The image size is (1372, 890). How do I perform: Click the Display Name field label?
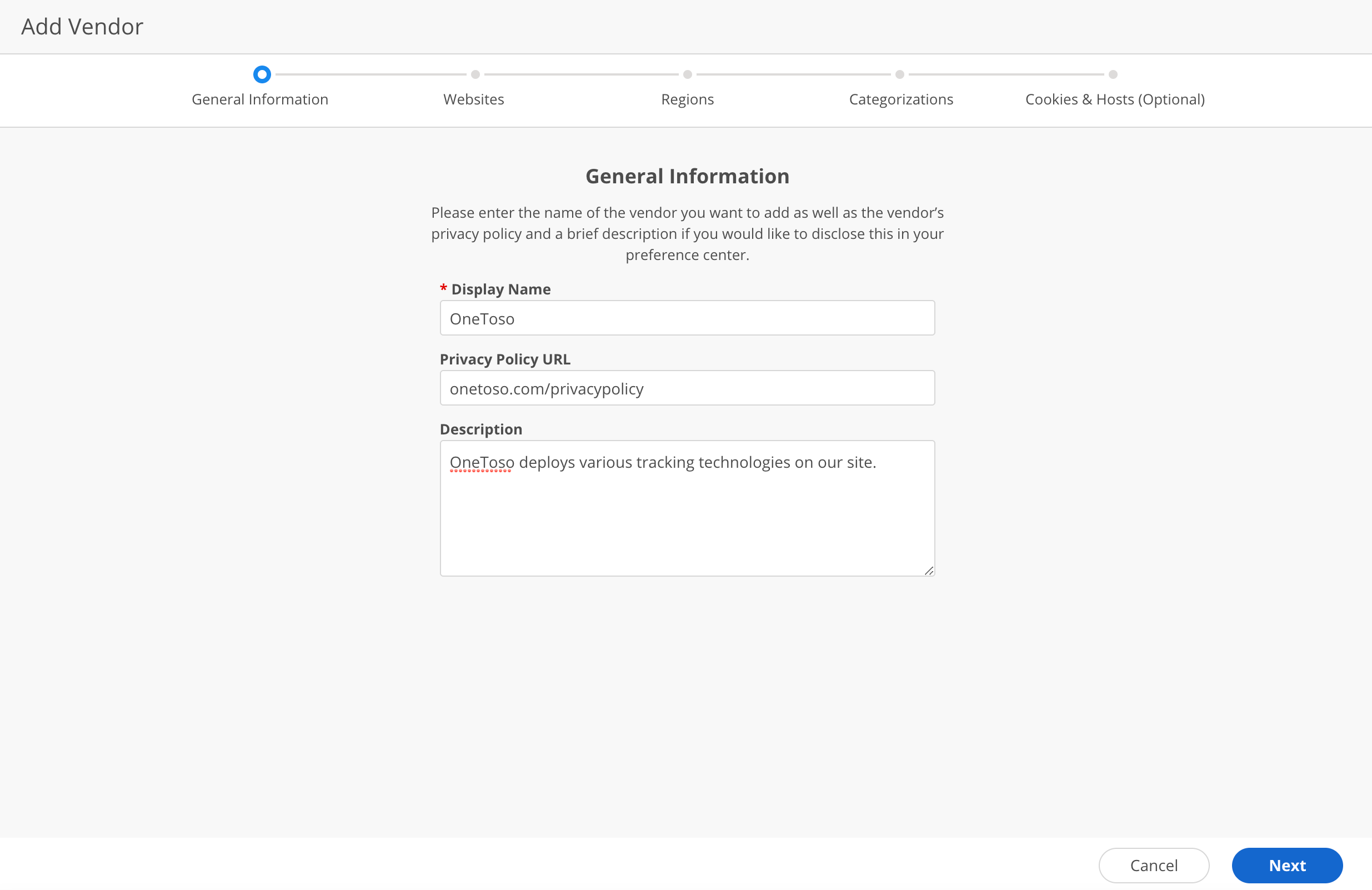[x=499, y=288]
